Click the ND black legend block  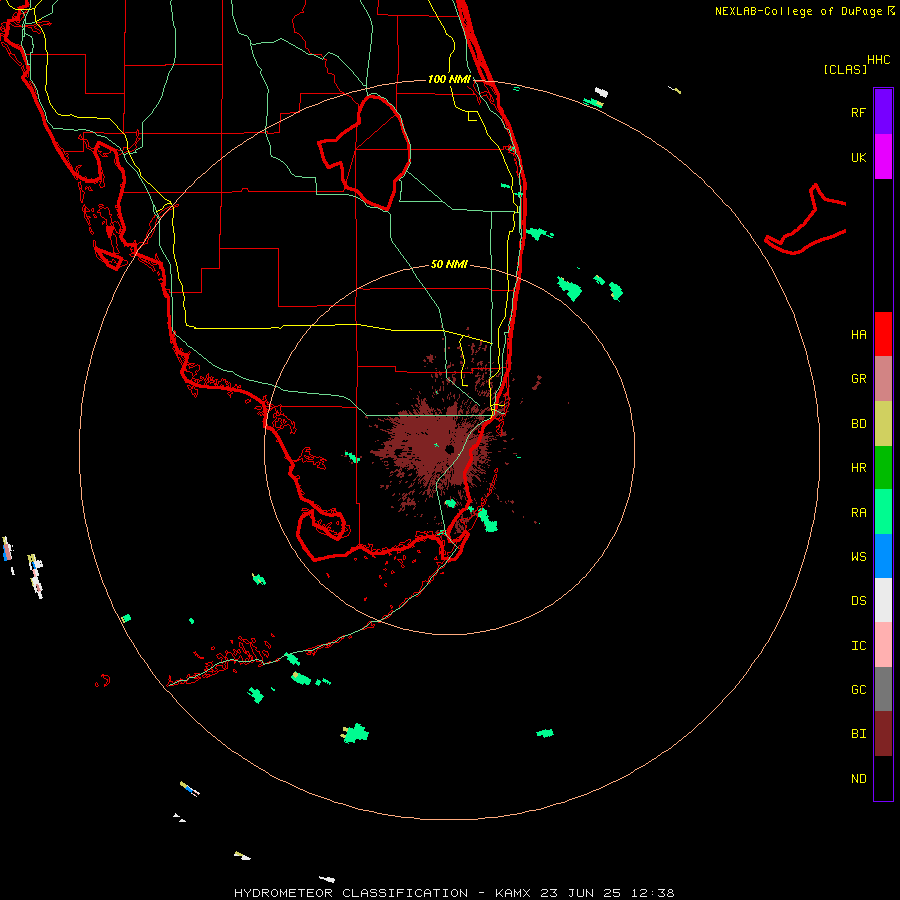883,778
